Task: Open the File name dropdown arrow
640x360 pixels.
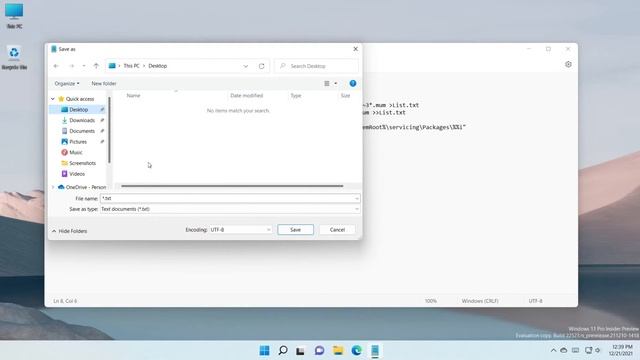Action: coord(357,198)
